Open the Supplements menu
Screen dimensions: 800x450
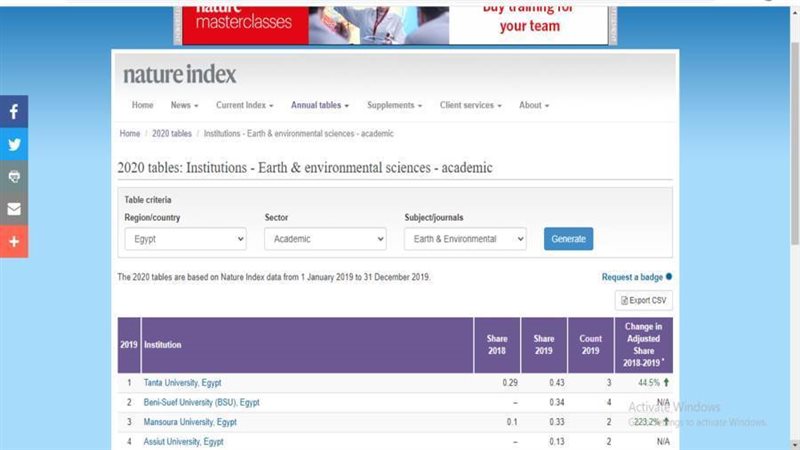click(394, 105)
